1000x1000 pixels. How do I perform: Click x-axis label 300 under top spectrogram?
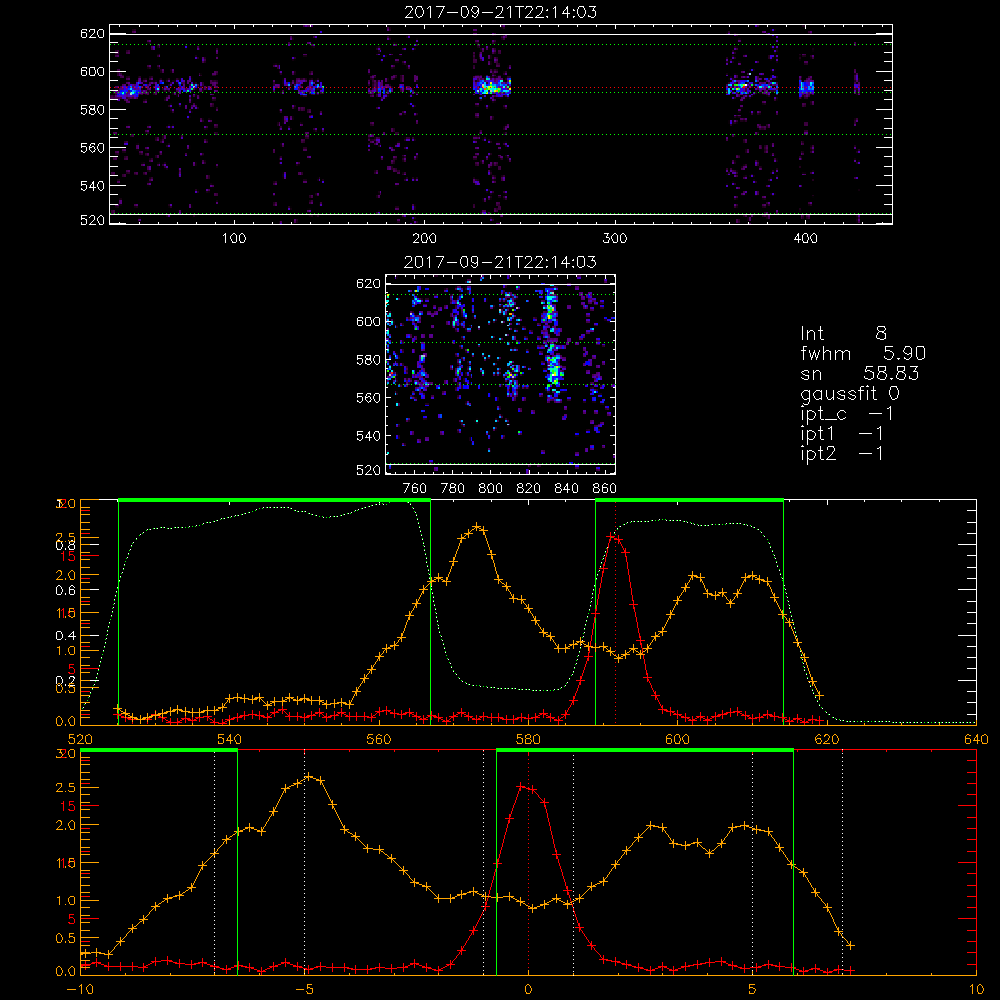615,239
